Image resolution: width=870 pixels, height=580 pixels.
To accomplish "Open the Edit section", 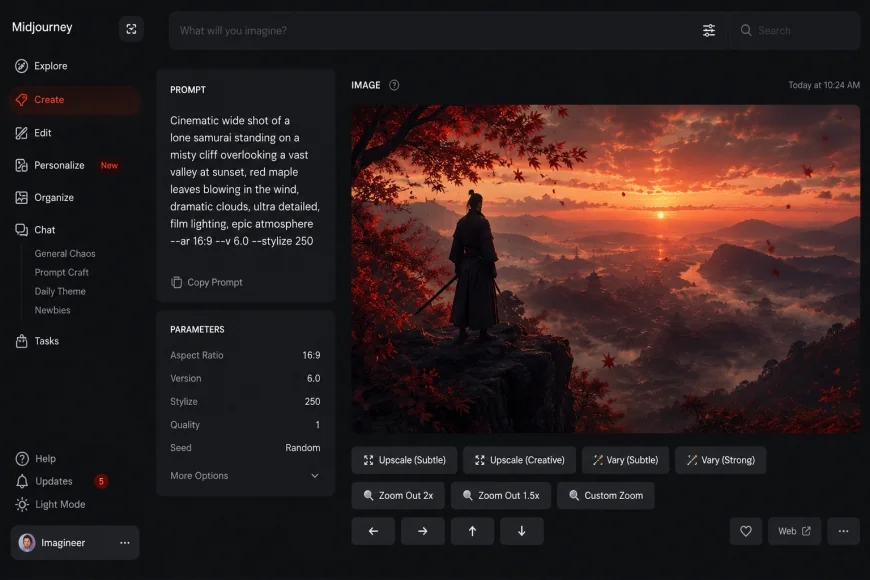I will [x=33, y=133].
